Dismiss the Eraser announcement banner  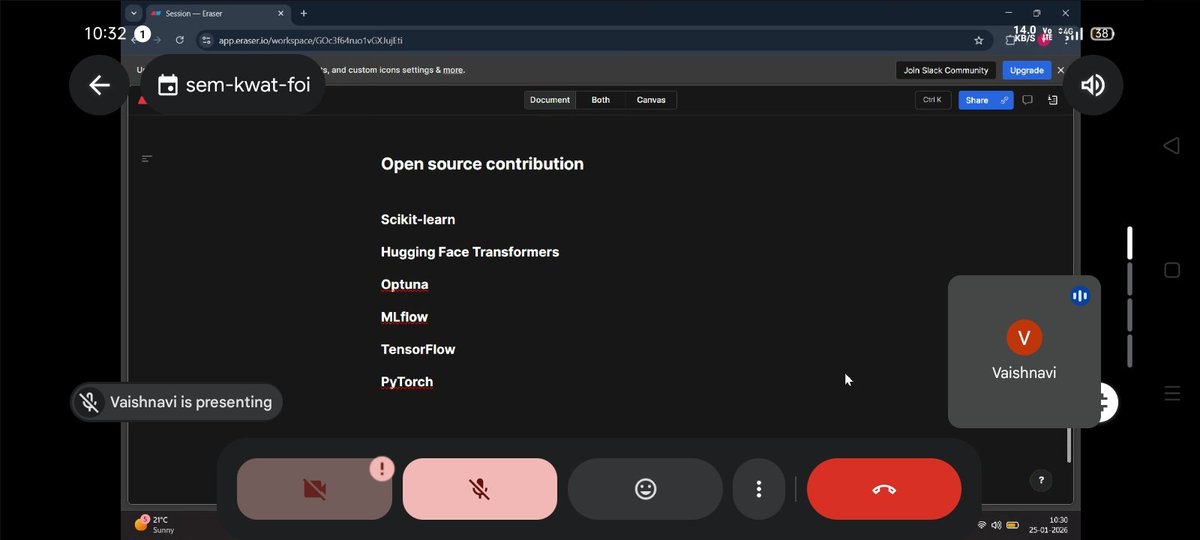[x=1061, y=70]
